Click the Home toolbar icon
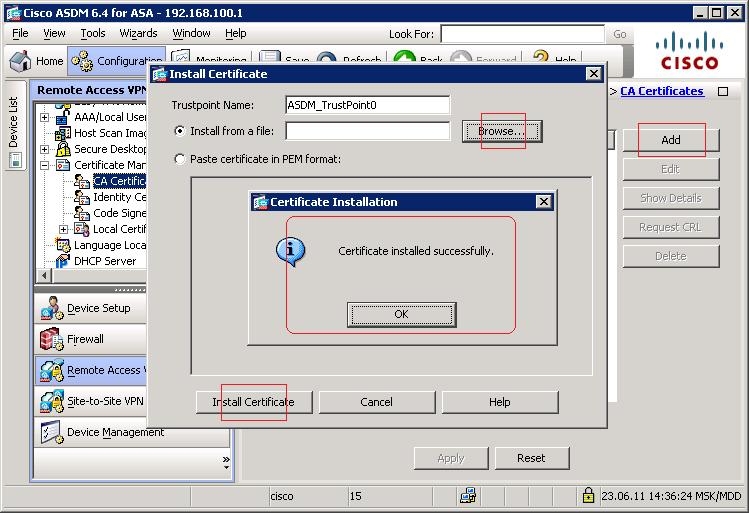 (21, 61)
